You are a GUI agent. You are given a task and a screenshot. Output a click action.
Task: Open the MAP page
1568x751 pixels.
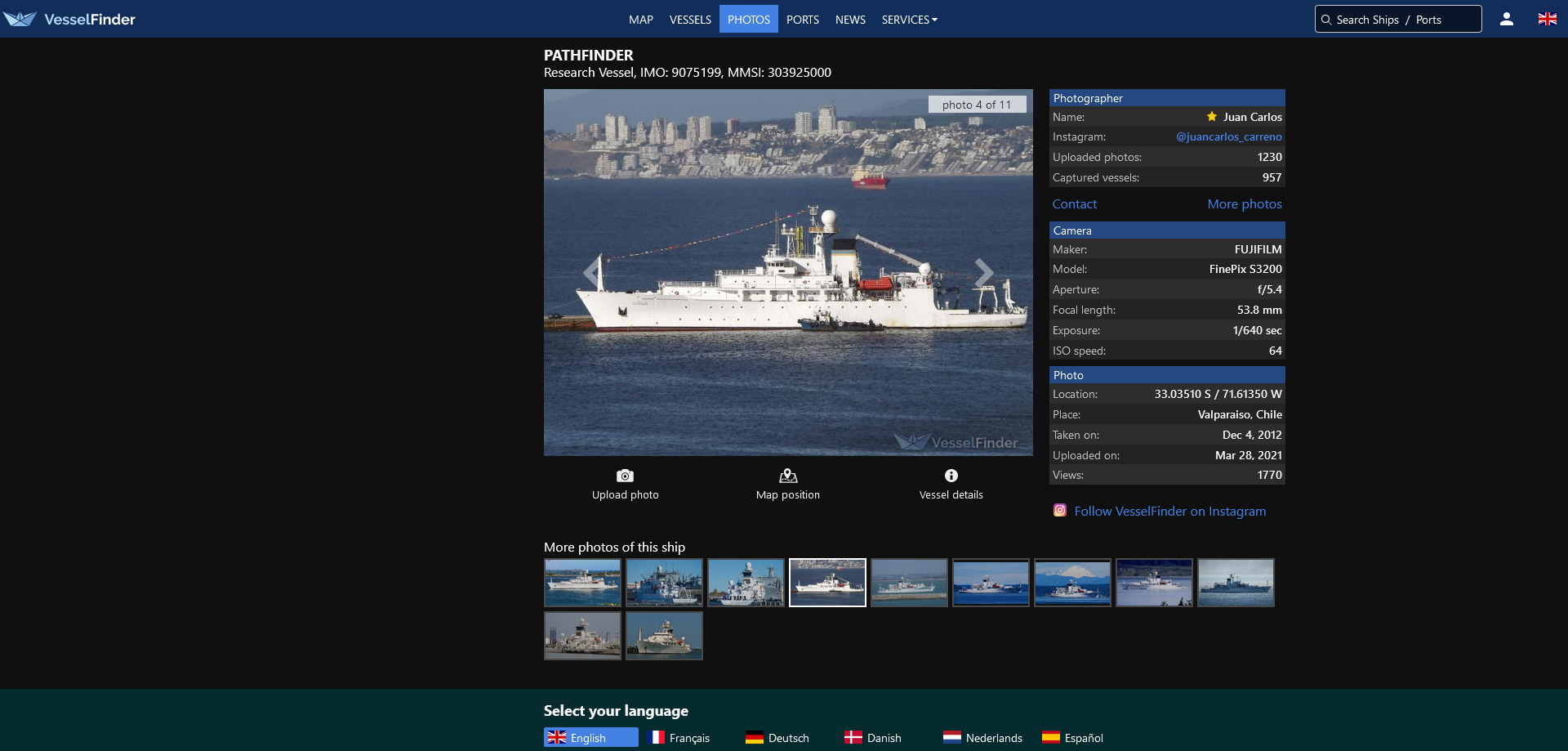tap(641, 20)
